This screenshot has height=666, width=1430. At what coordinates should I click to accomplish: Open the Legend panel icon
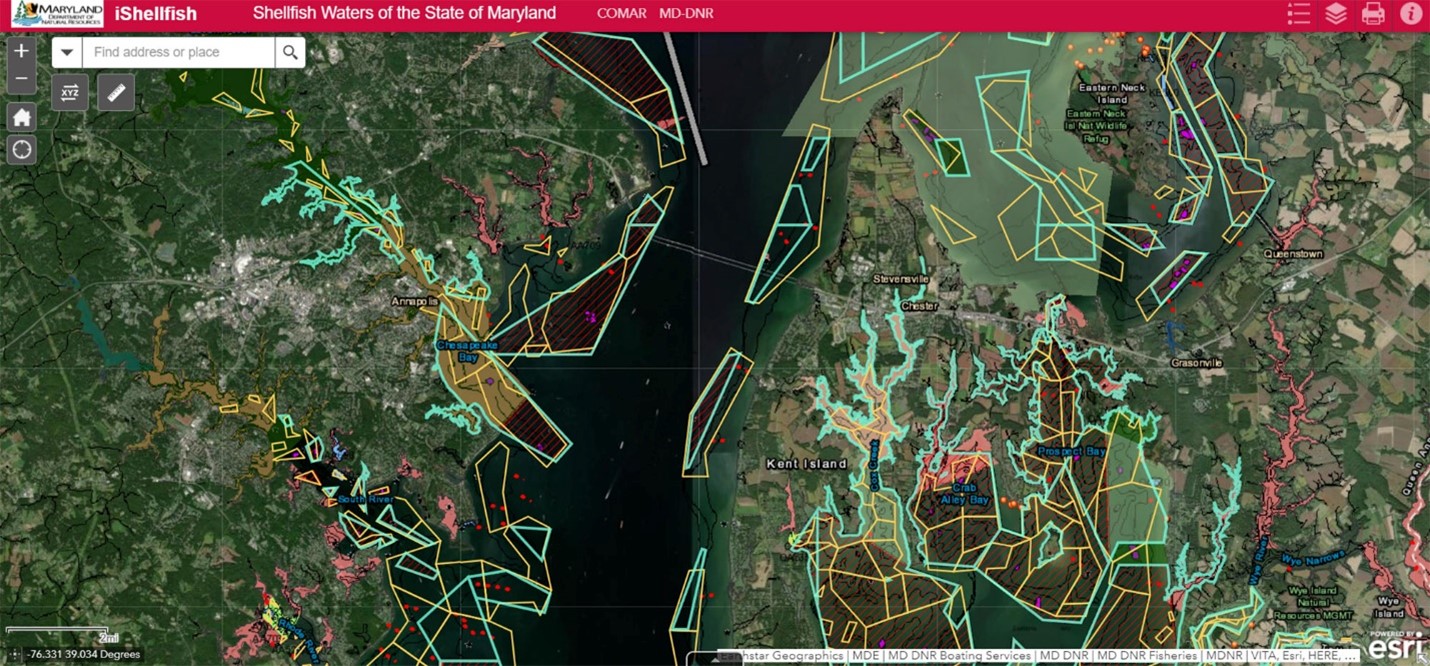point(1299,14)
